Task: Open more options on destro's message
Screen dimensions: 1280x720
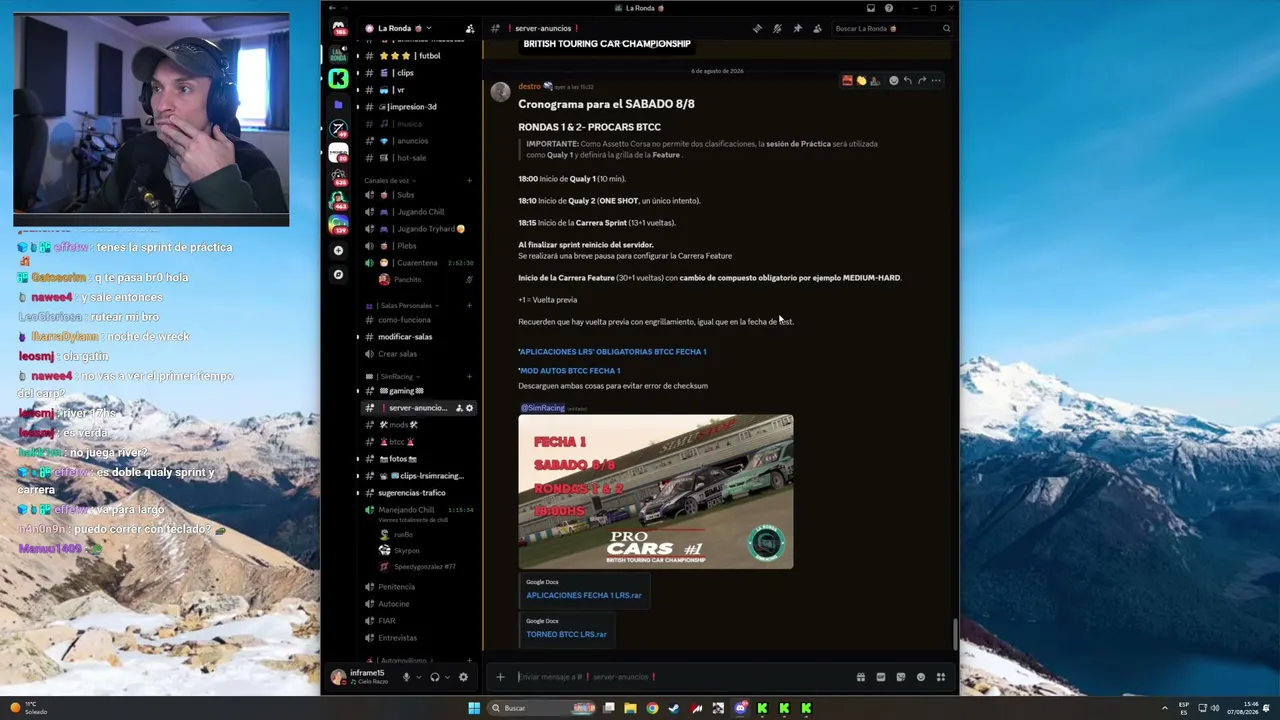Action: point(935,81)
